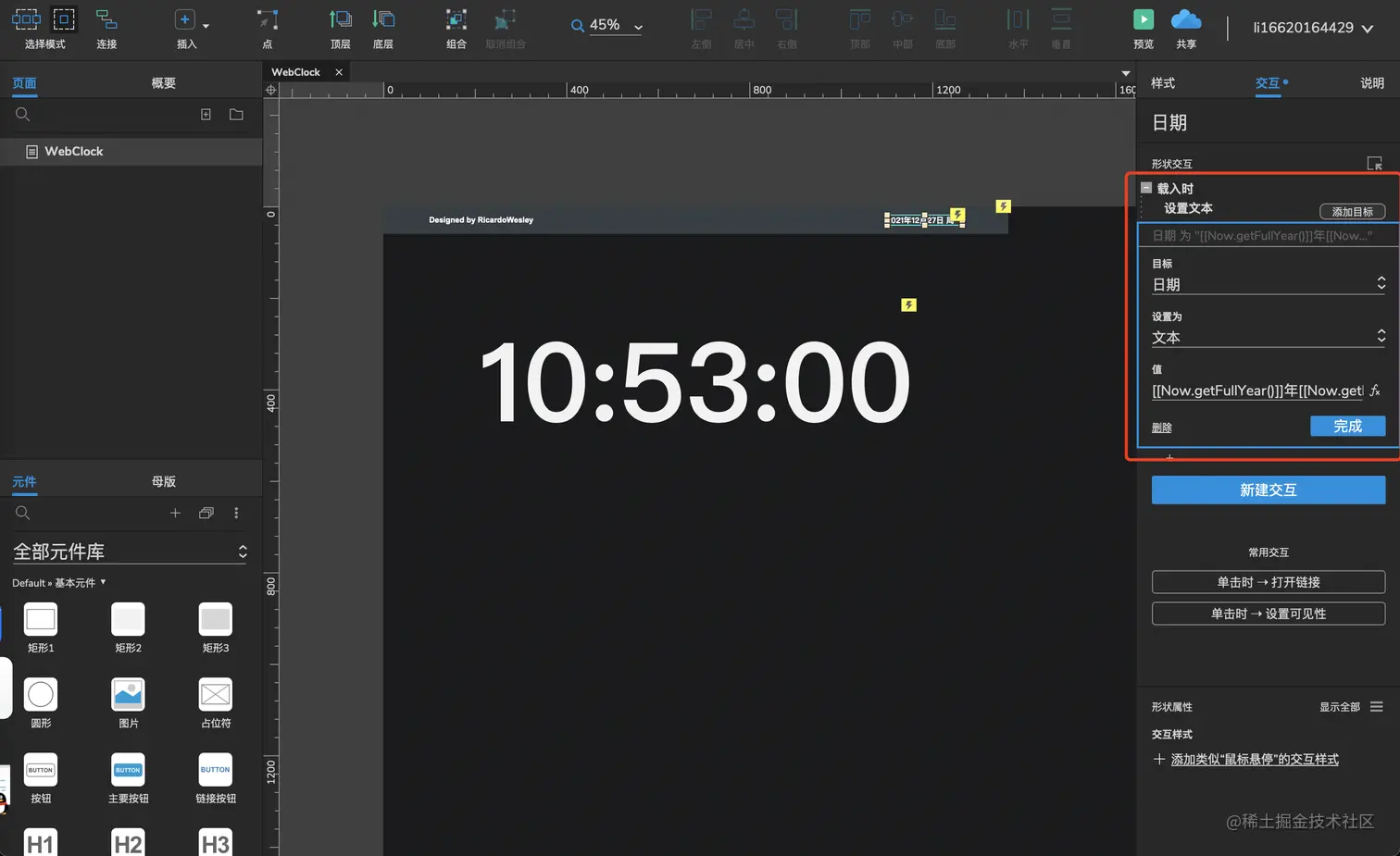Open the widget library three-dot menu
Viewport: 1400px width, 856px height.
click(x=236, y=514)
